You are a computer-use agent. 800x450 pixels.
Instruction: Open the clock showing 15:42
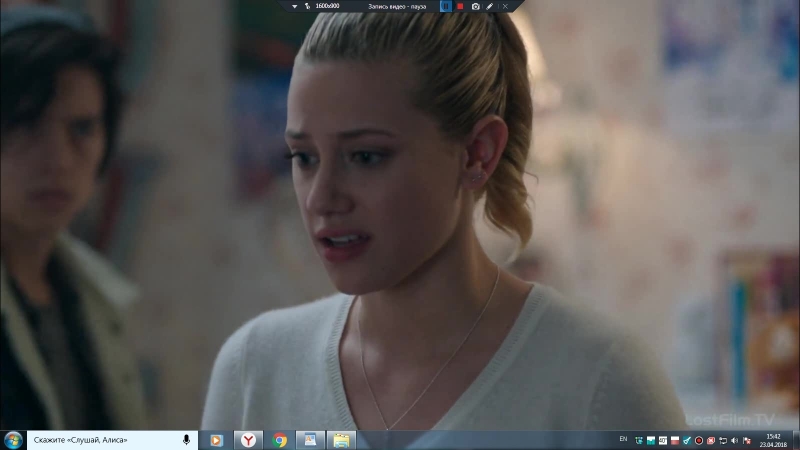[773, 440]
